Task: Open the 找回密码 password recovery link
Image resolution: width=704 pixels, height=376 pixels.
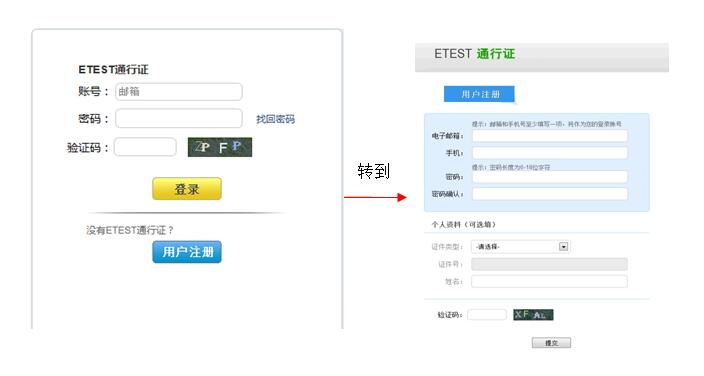Action: (x=275, y=119)
